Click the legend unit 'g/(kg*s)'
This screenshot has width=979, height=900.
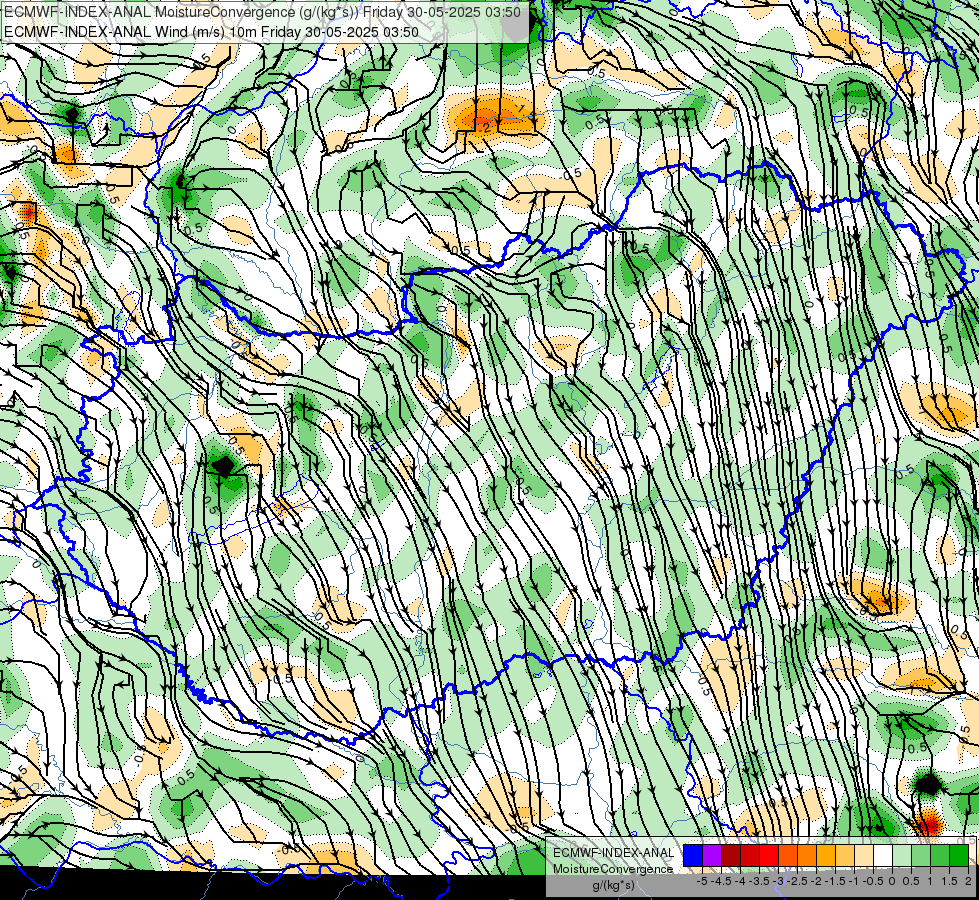click(x=614, y=886)
